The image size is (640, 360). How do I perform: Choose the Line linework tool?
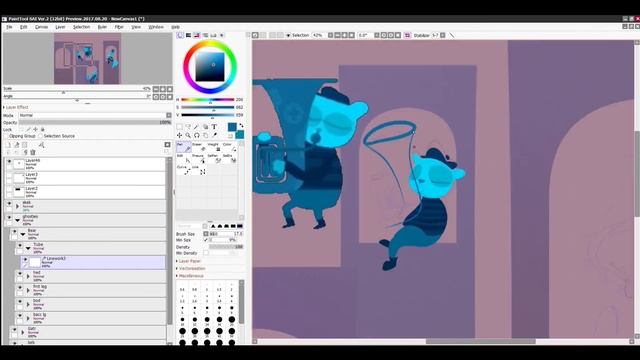click(199, 170)
